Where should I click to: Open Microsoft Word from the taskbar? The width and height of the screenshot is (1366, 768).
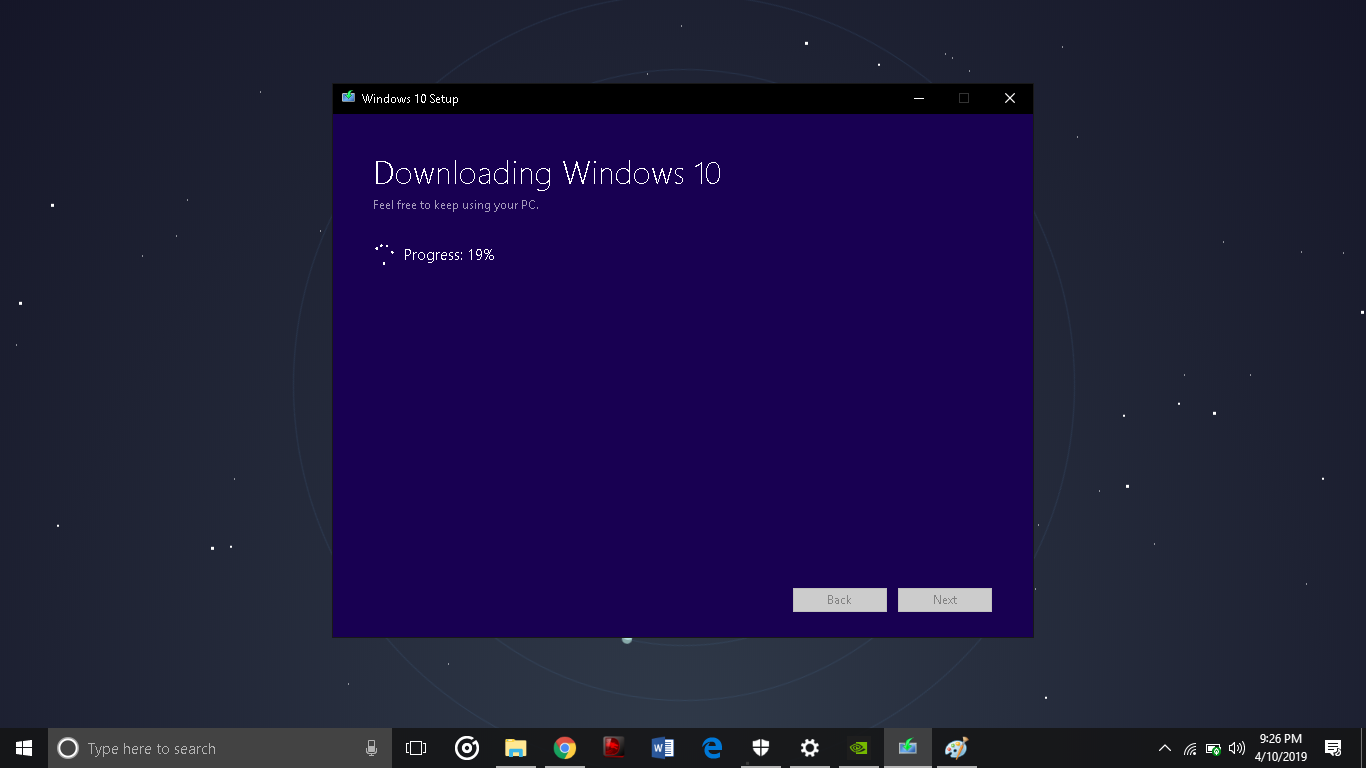[x=662, y=748]
